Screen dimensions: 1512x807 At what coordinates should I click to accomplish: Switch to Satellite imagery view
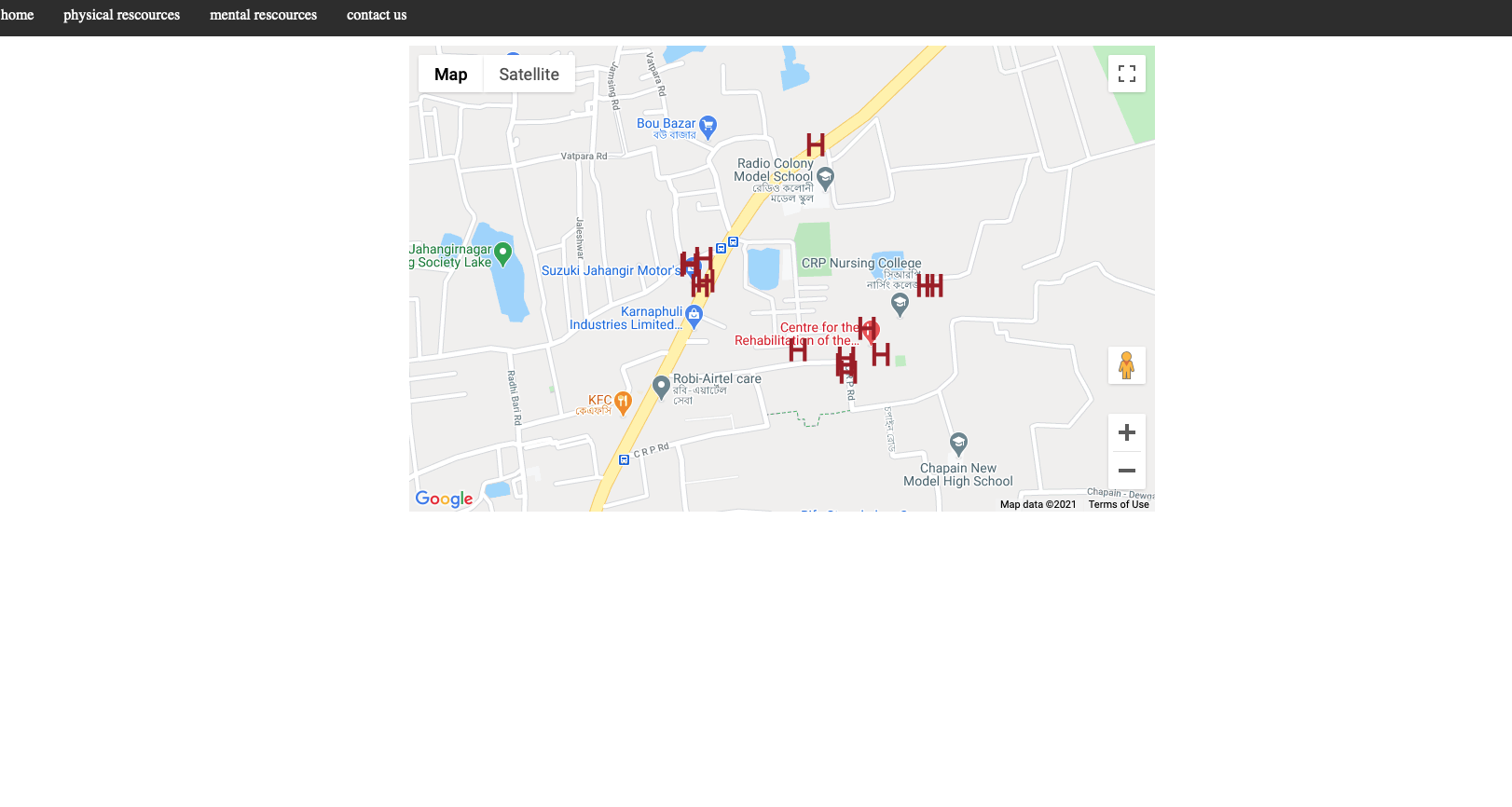click(x=529, y=75)
